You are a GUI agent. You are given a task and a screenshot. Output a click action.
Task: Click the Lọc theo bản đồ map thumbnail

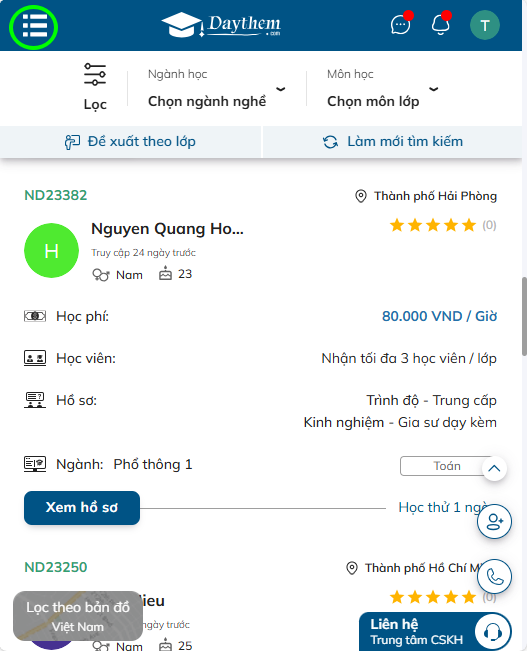(78, 616)
